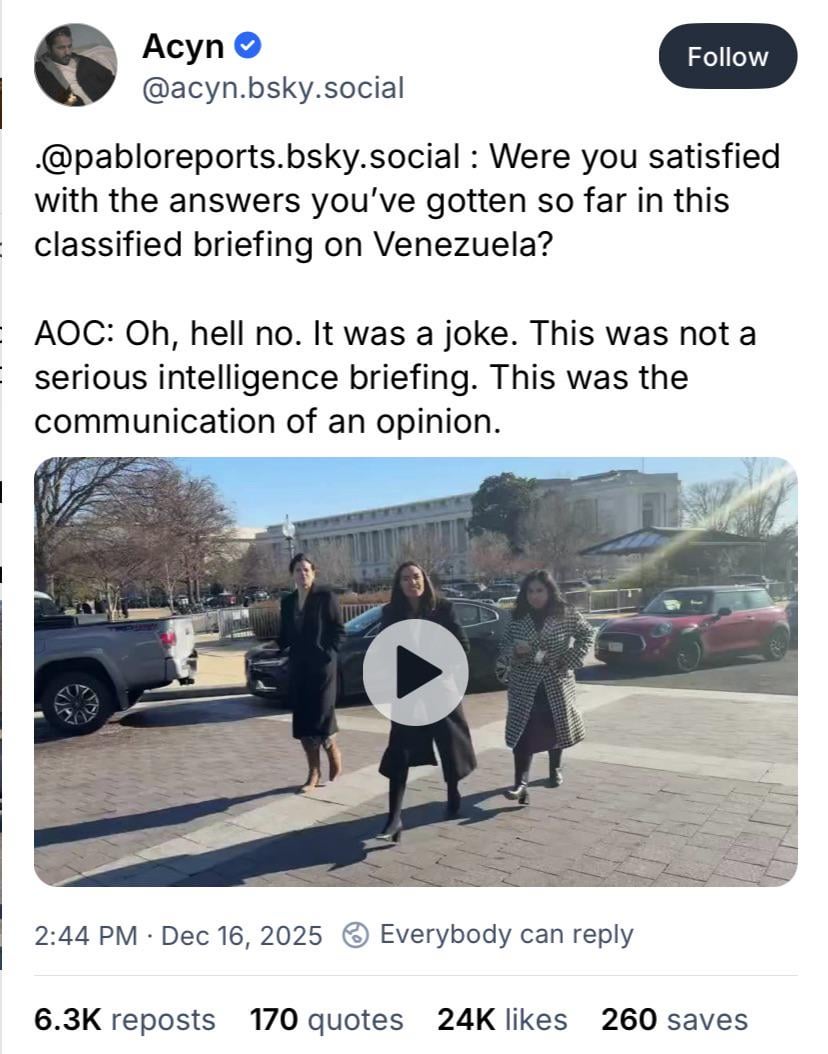Click the @acyn.bsky.social handle
This screenshot has height=1054, width=828.
[x=273, y=88]
